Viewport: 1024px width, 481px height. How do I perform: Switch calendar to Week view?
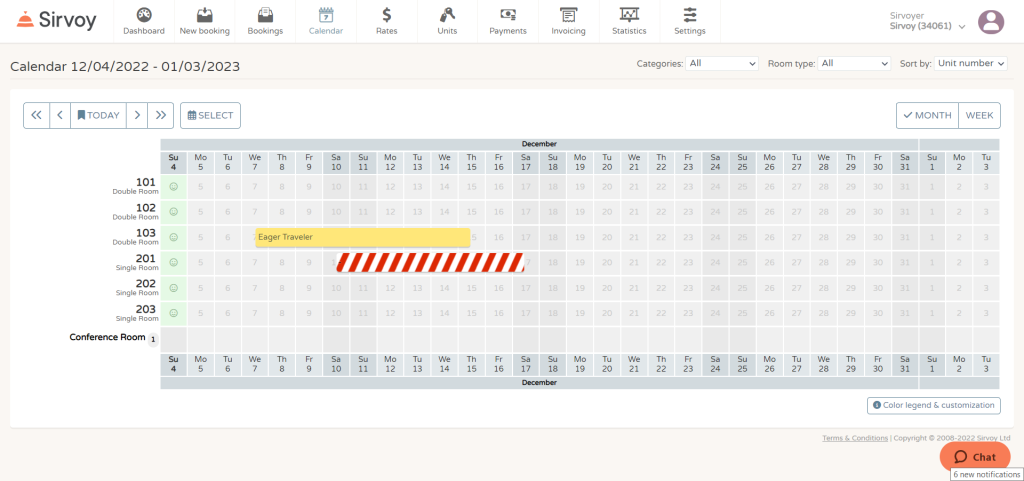tap(979, 115)
